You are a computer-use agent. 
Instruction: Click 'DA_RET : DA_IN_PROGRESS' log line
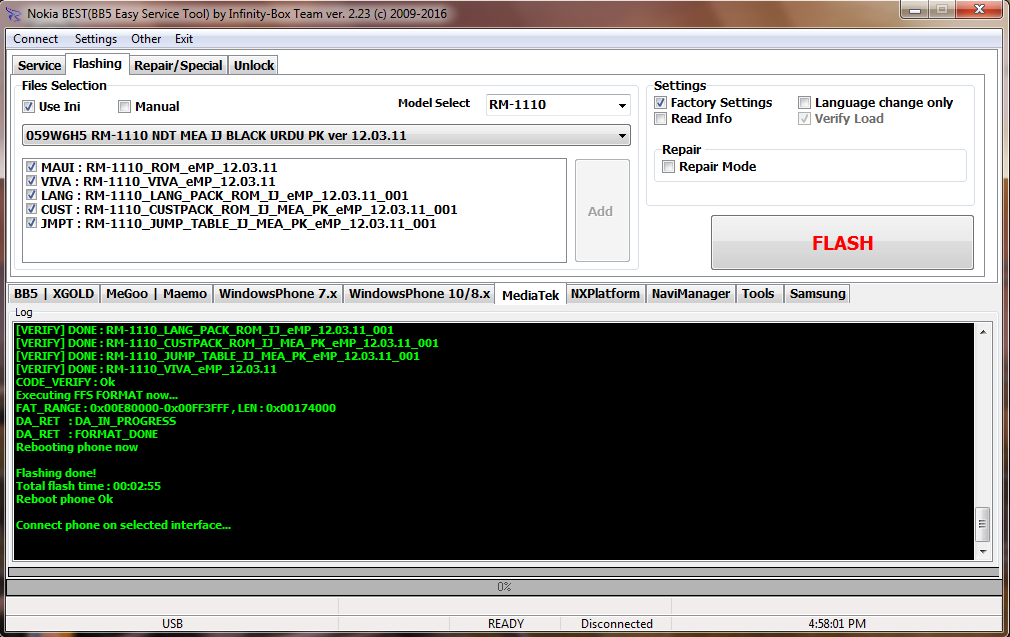click(96, 421)
